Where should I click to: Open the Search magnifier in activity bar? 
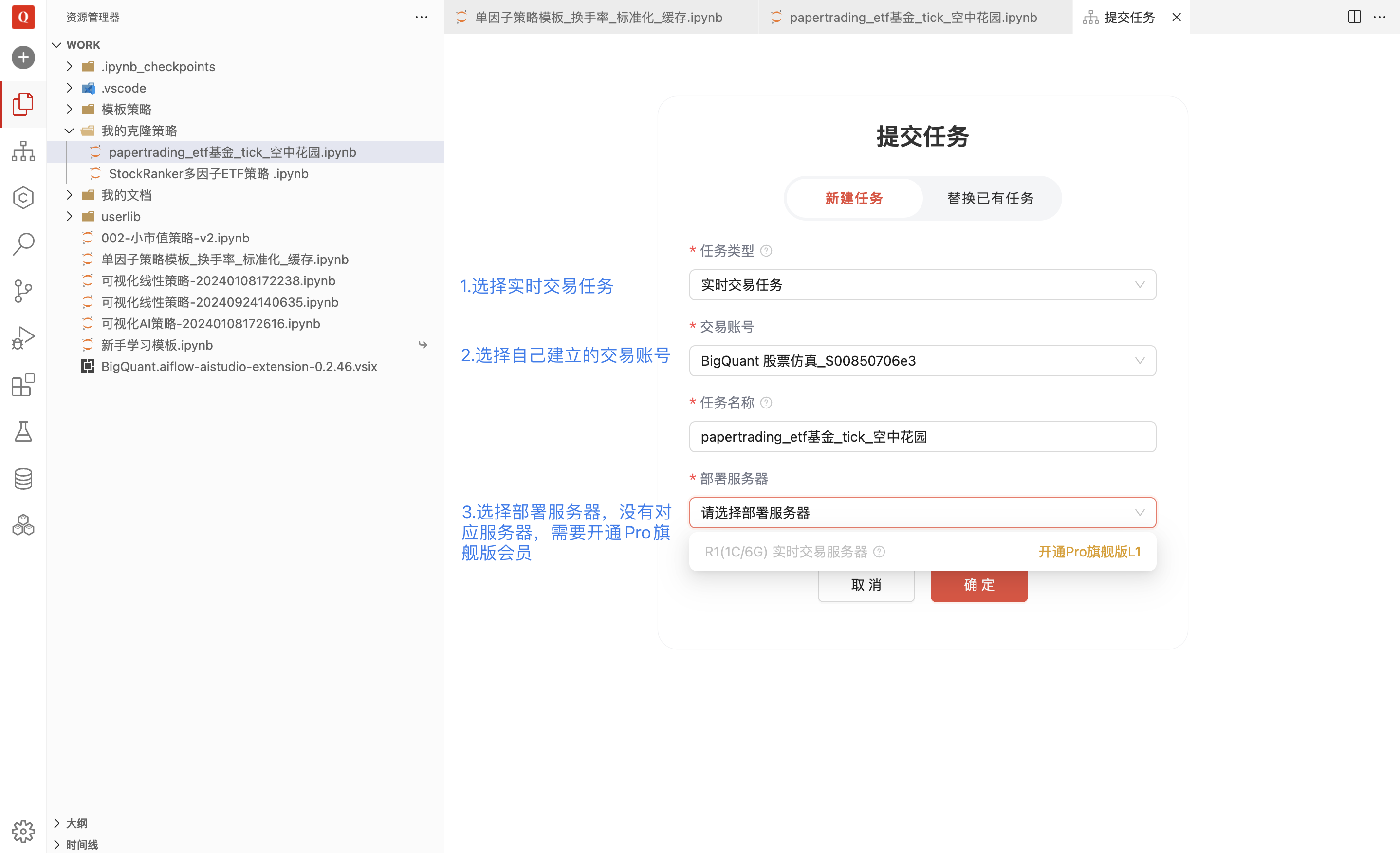[x=23, y=244]
